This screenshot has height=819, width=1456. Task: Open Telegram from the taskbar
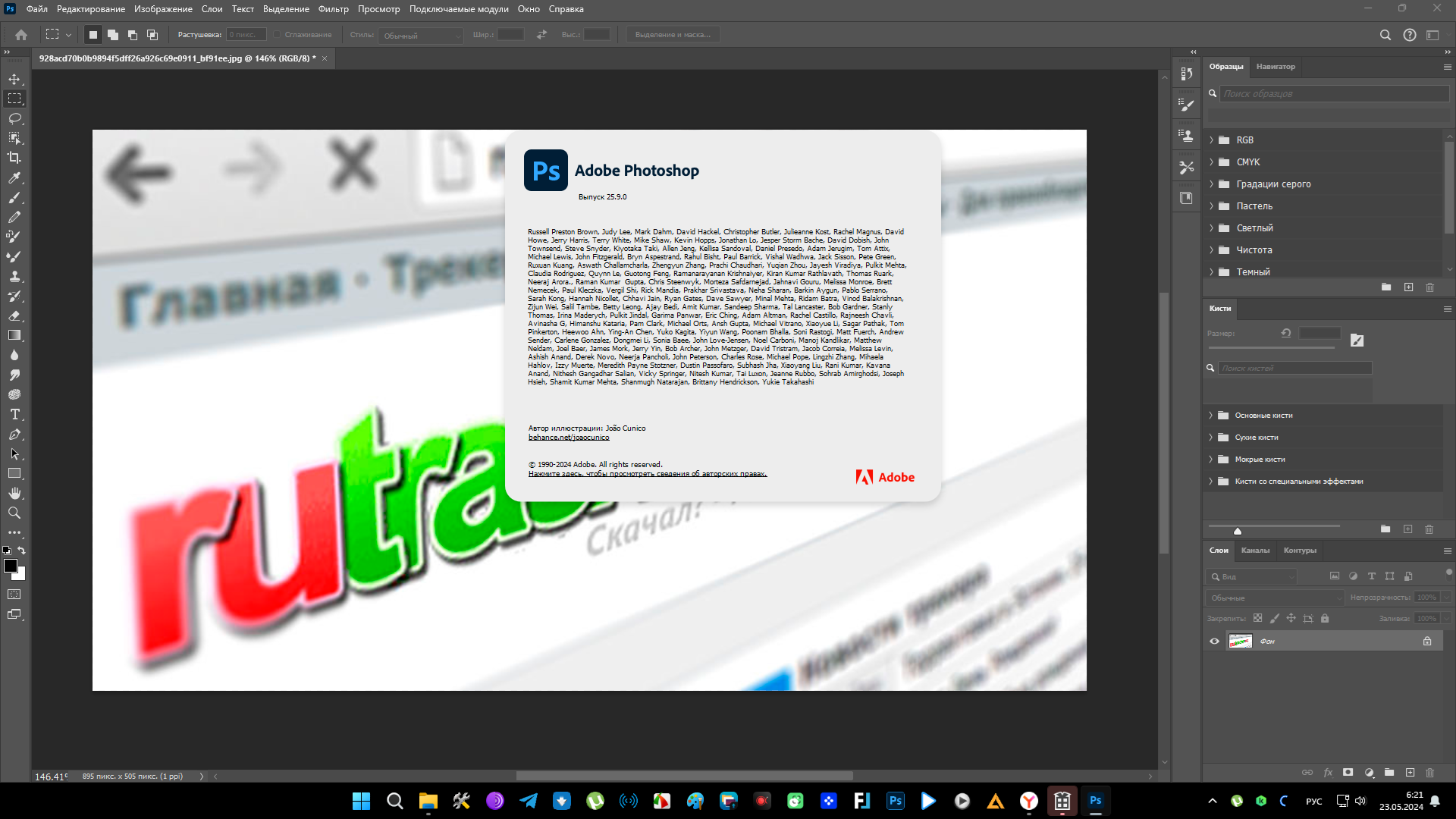coord(529,801)
